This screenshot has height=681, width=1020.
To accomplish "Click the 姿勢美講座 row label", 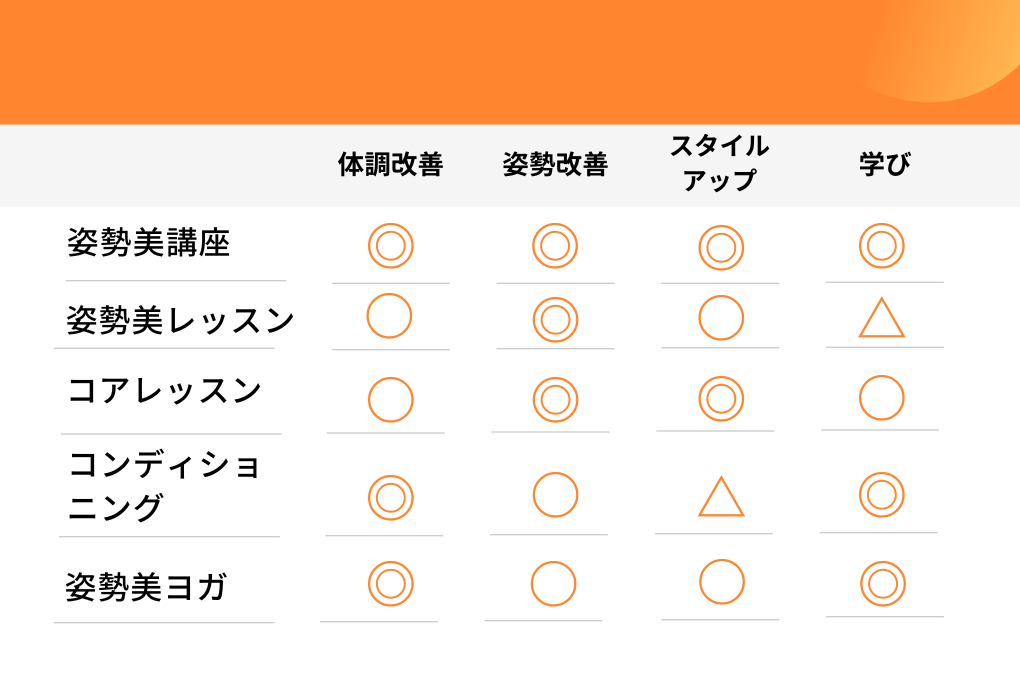I will pyautogui.click(x=148, y=243).
